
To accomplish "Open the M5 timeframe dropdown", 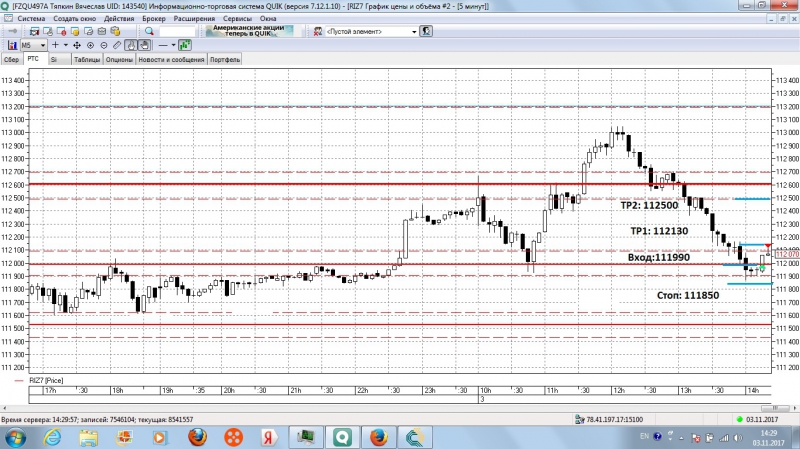I will [x=34, y=45].
